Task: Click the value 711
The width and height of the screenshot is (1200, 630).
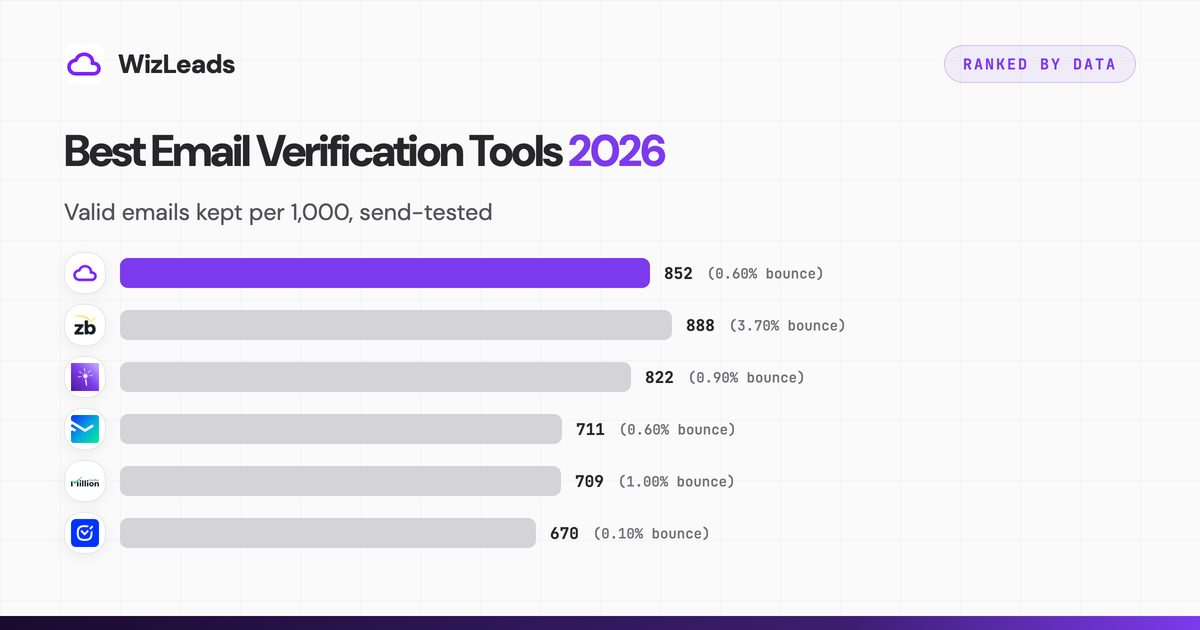Action: click(590, 429)
